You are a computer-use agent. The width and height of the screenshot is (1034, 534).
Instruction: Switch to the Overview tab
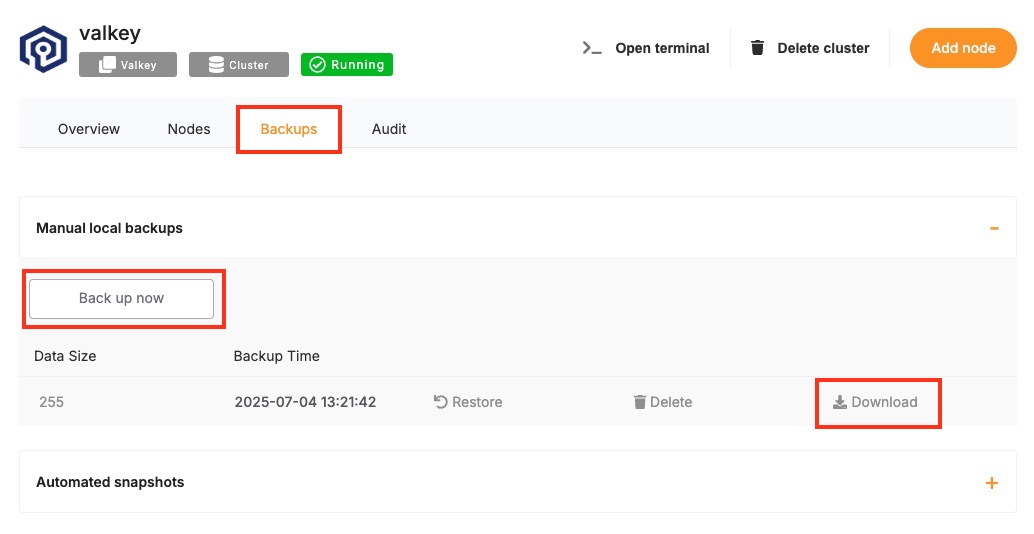(x=89, y=129)
